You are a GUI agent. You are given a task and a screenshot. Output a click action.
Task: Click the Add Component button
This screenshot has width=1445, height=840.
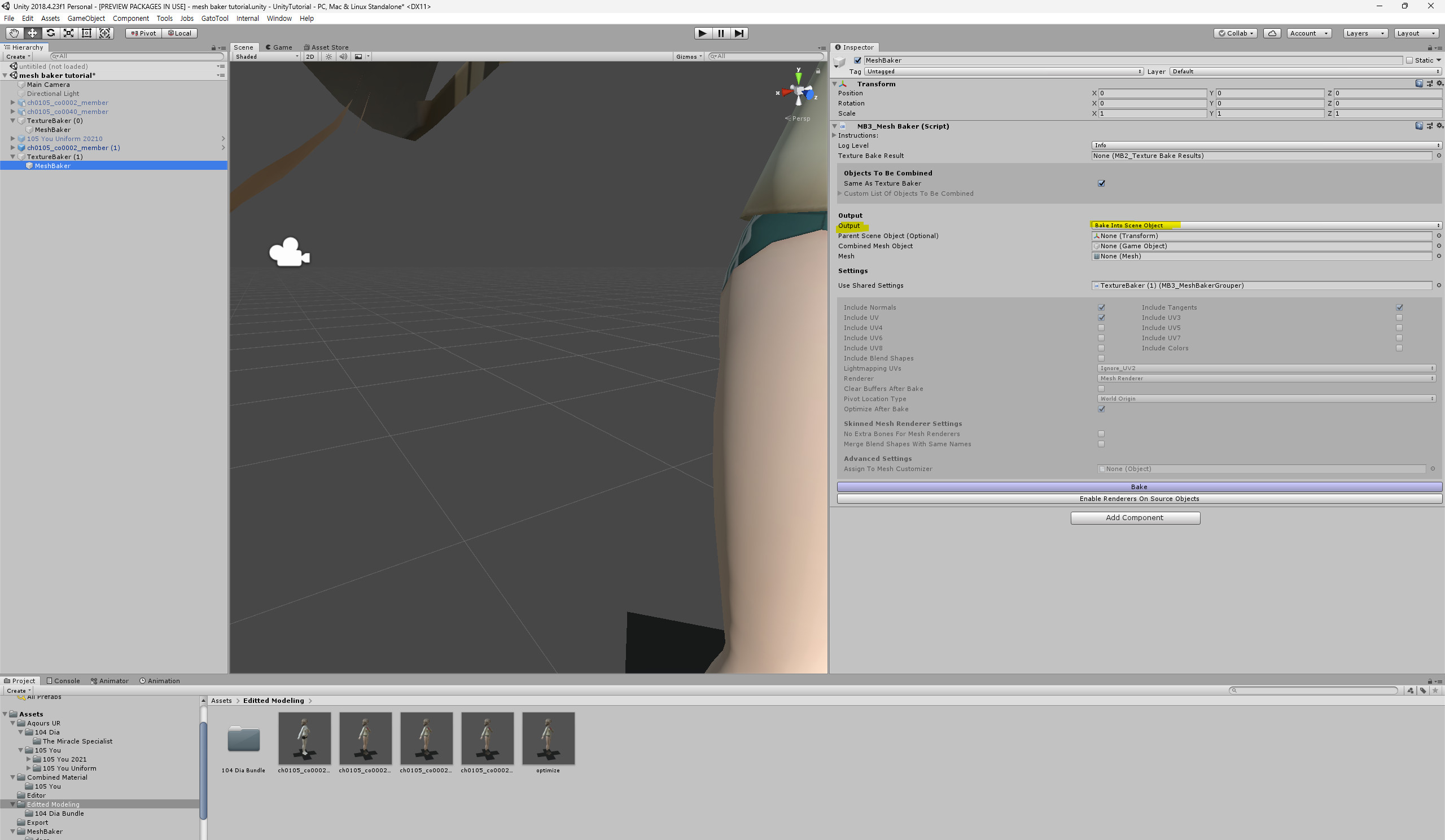(x=1135, y=517)
